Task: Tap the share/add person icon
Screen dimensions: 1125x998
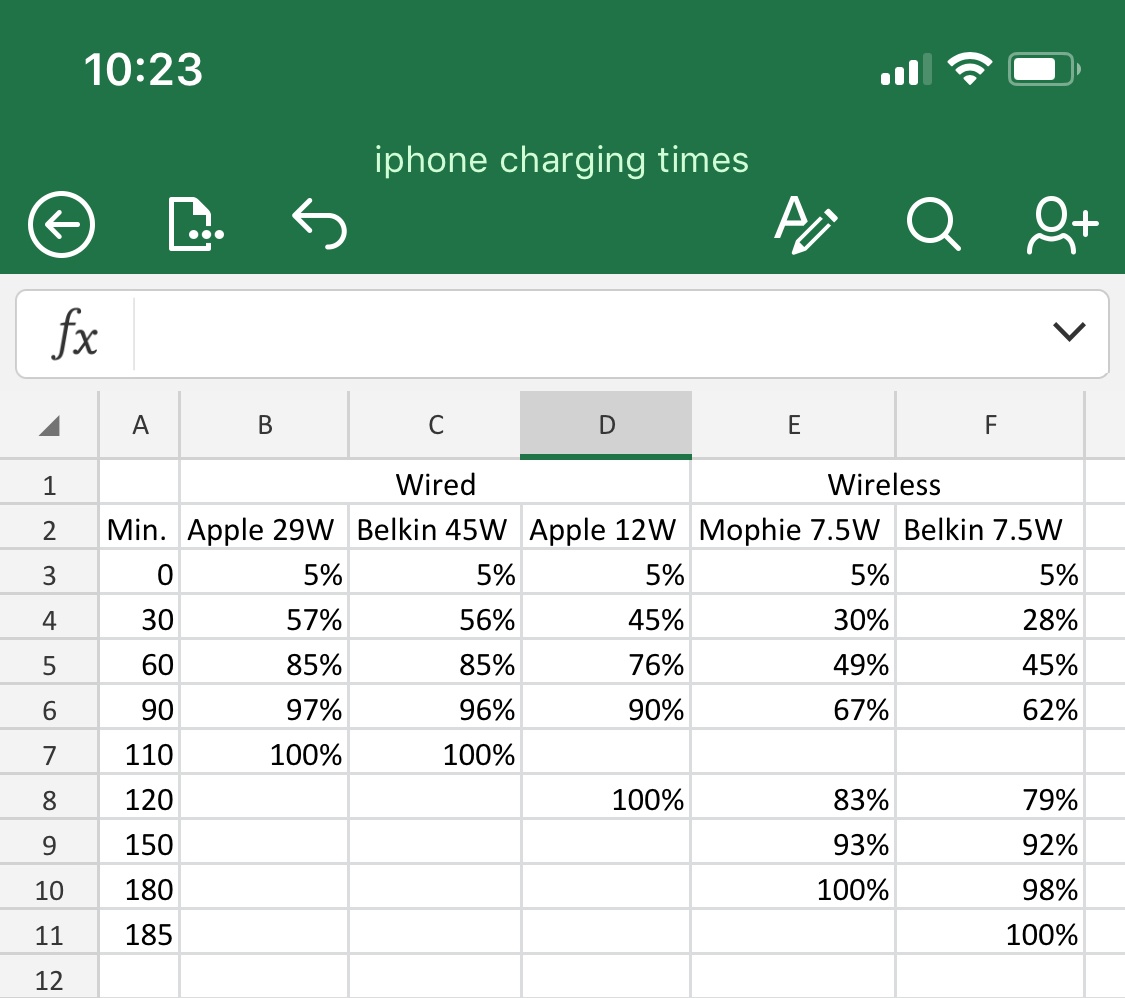Action: (x=1062, y=224)
